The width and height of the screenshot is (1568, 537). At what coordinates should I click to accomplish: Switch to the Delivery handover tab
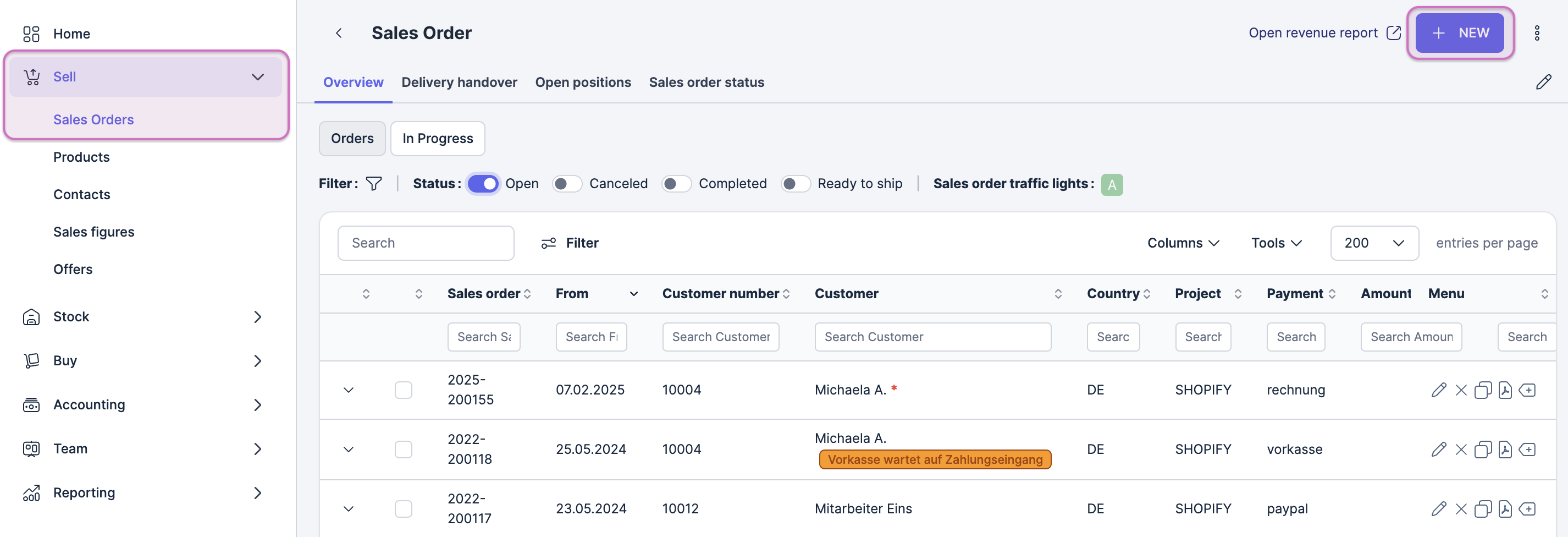click(x=459, y=82)
